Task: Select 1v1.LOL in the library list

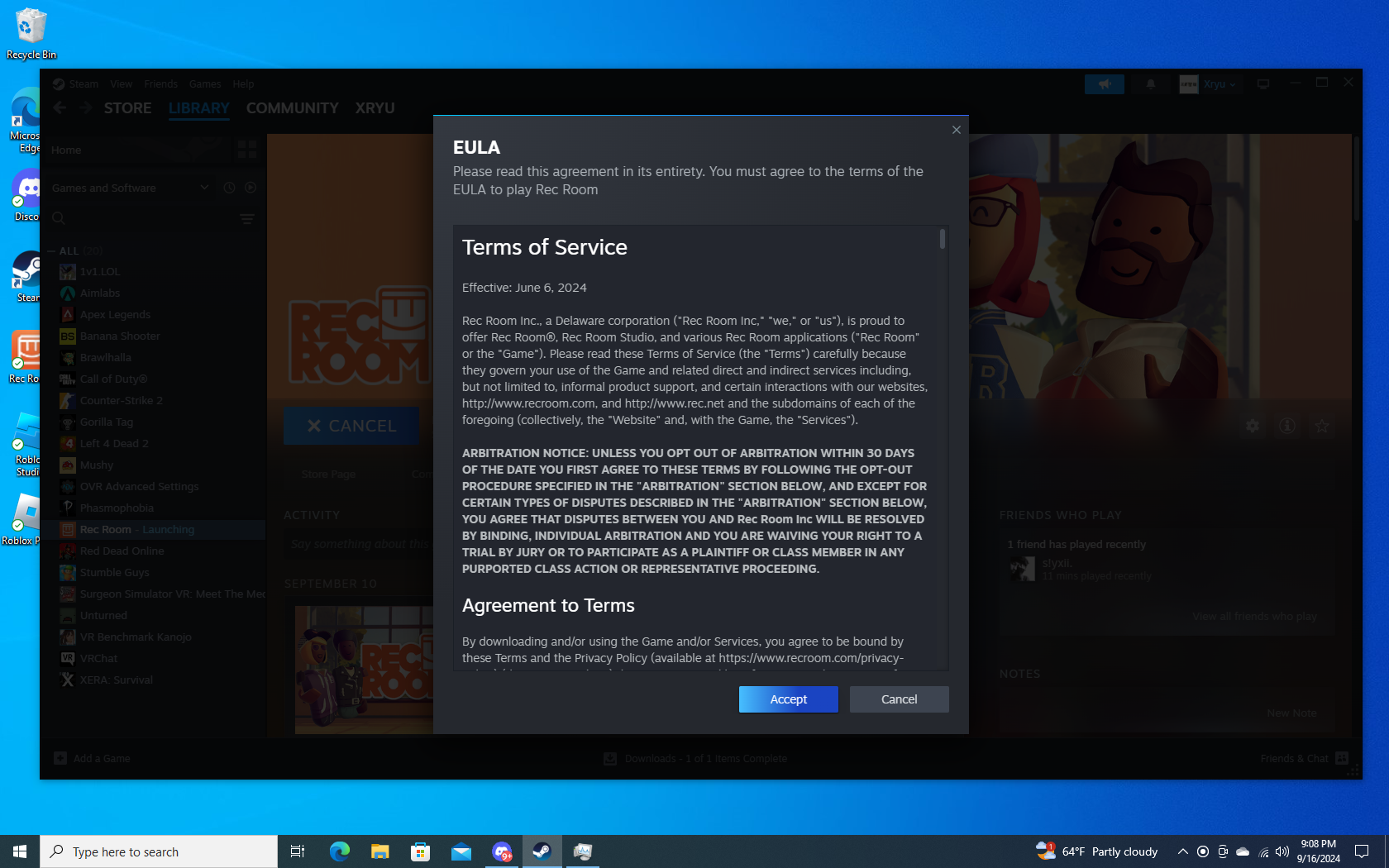Action: (100, 272)
